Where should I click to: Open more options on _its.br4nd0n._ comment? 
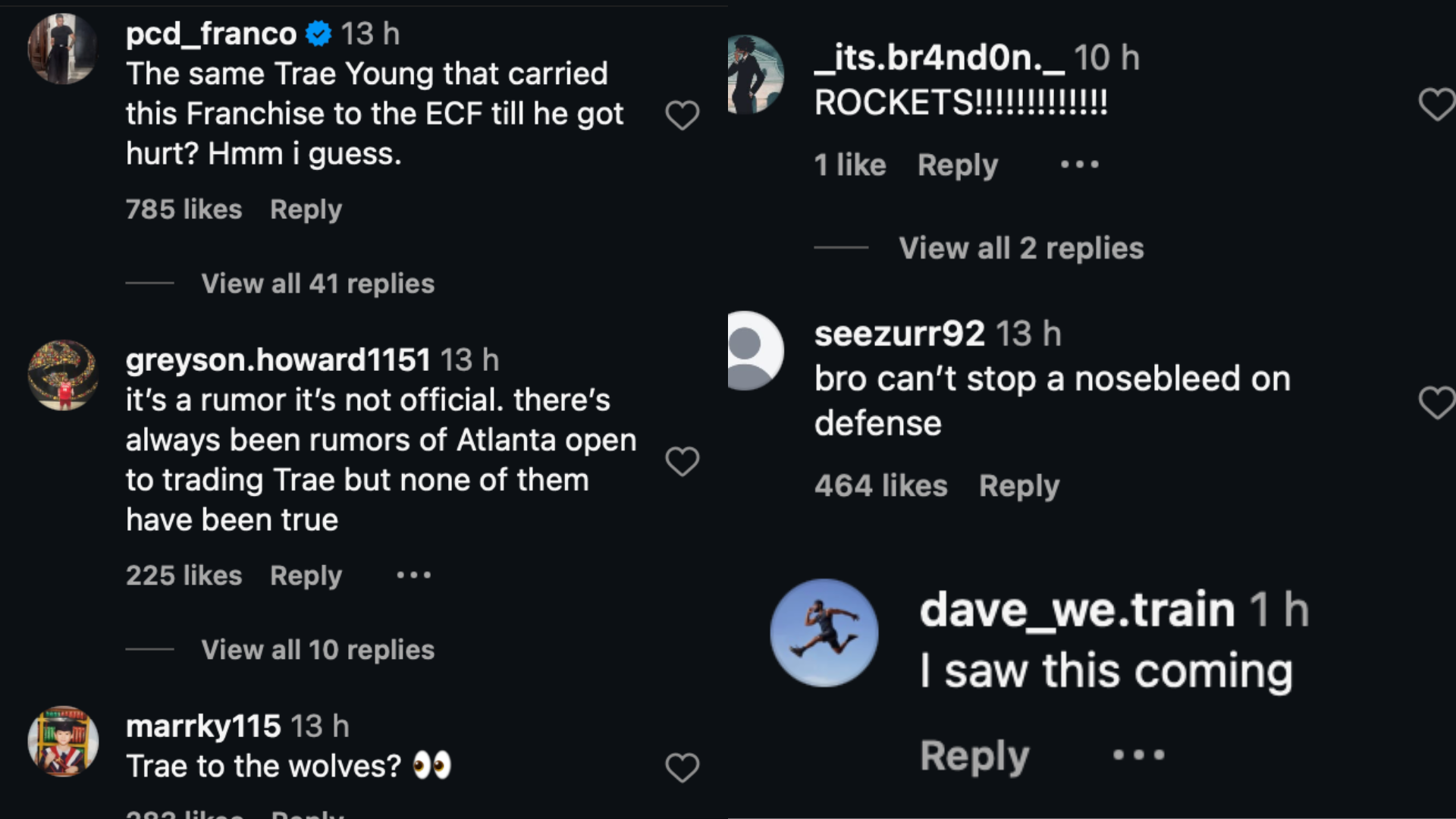pyautogui.click(x=1079, y=165)
